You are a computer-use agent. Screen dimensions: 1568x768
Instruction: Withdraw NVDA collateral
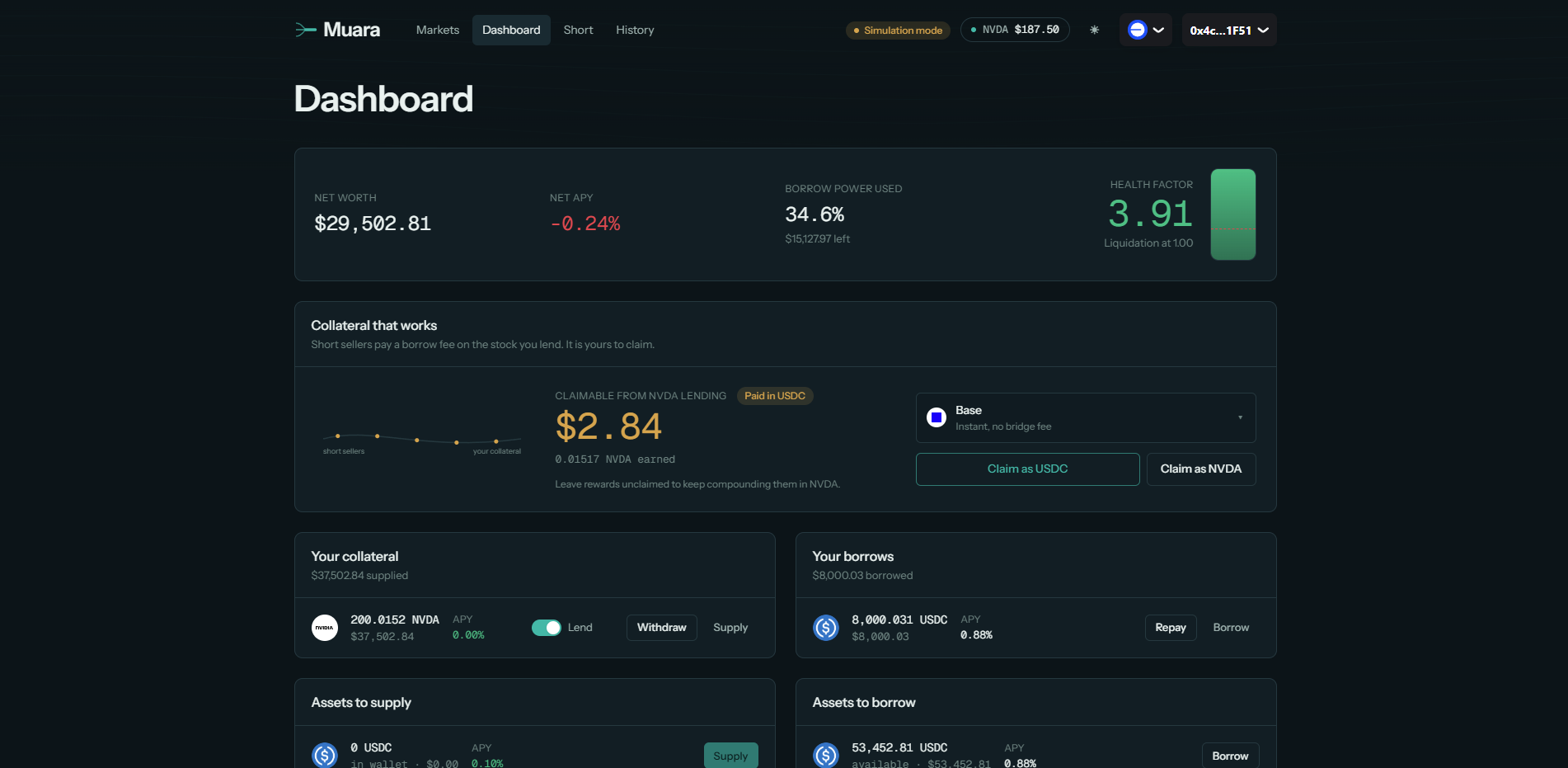click(x=662, y=628)
